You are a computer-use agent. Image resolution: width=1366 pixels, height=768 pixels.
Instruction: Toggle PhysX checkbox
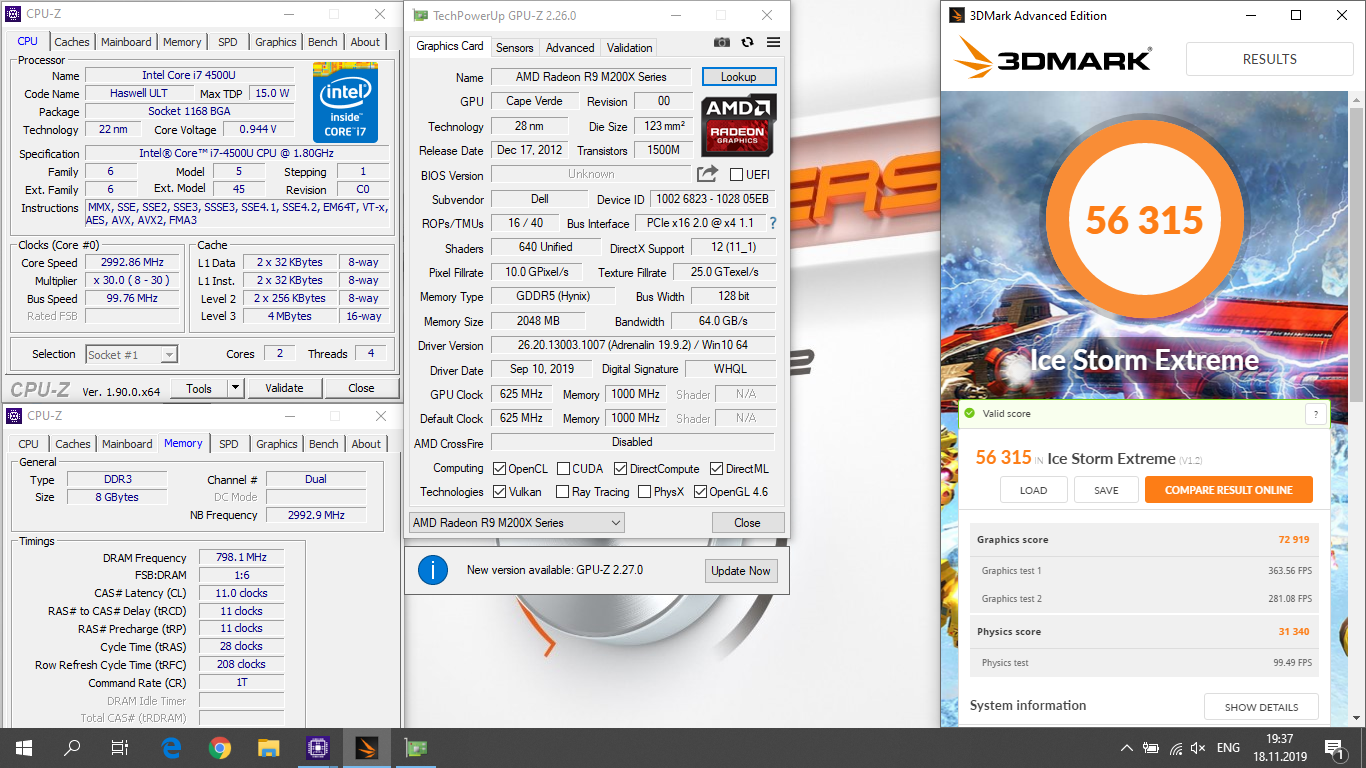point(644,492)
